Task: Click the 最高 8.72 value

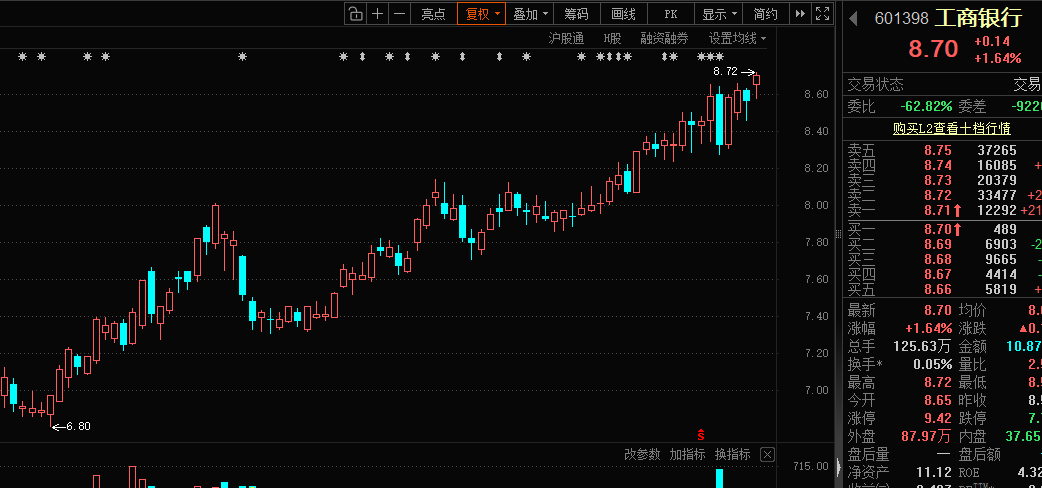Action: pyautogui.click(x=938, y=382)
